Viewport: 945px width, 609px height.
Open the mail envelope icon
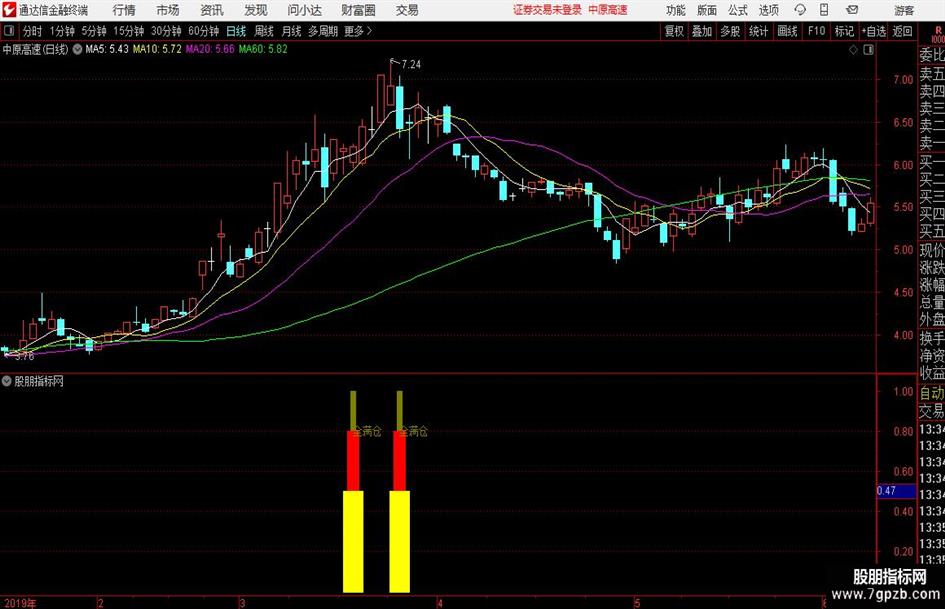click(x=852, y=10)
